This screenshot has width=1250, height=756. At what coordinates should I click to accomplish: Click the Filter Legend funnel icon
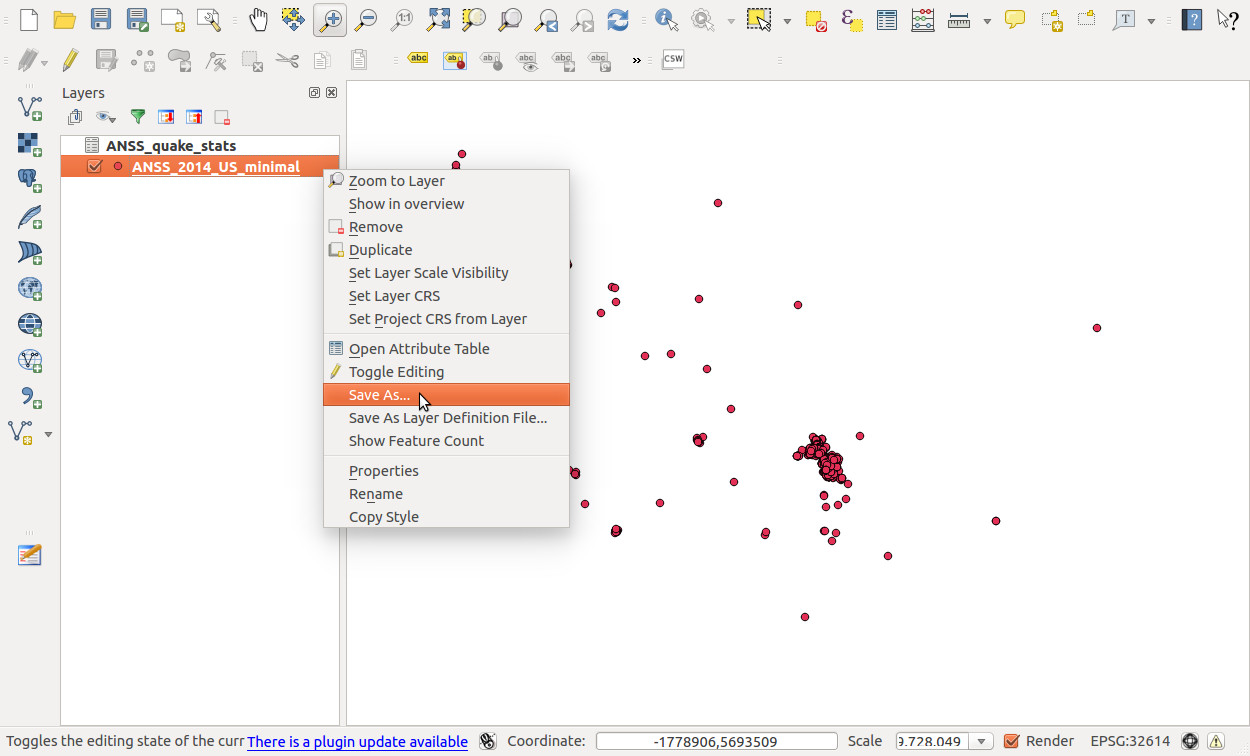point(138,117)
